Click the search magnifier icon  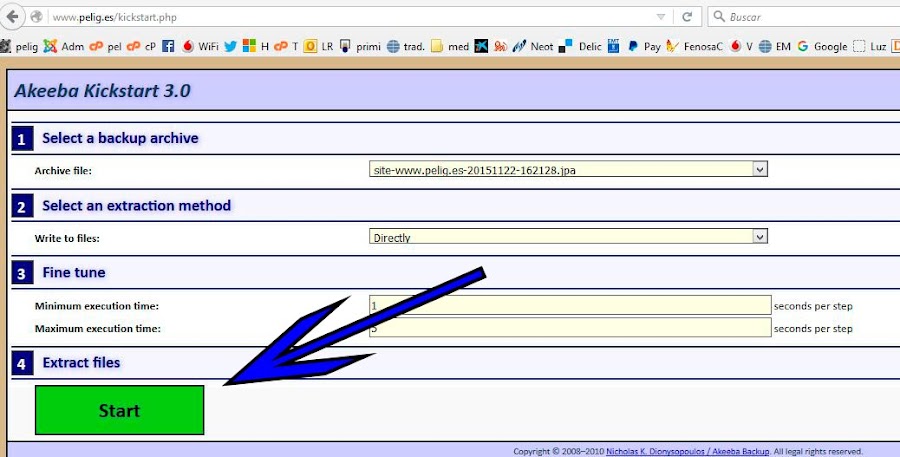719,17
